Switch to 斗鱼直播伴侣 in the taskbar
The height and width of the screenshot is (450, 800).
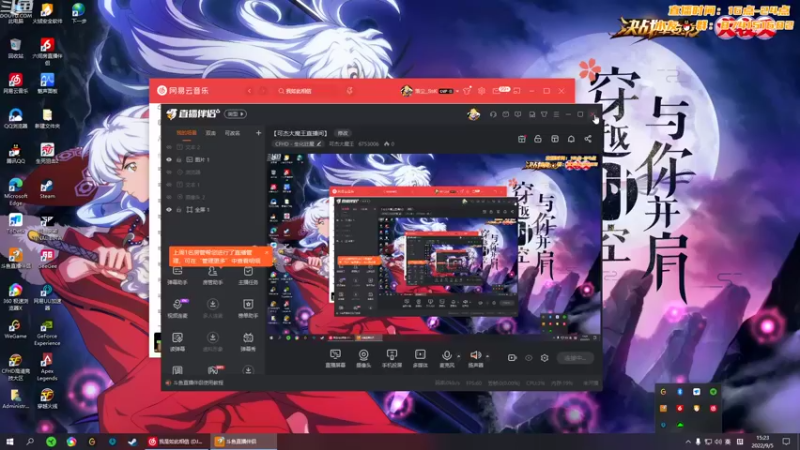click(x=244, y=441)
